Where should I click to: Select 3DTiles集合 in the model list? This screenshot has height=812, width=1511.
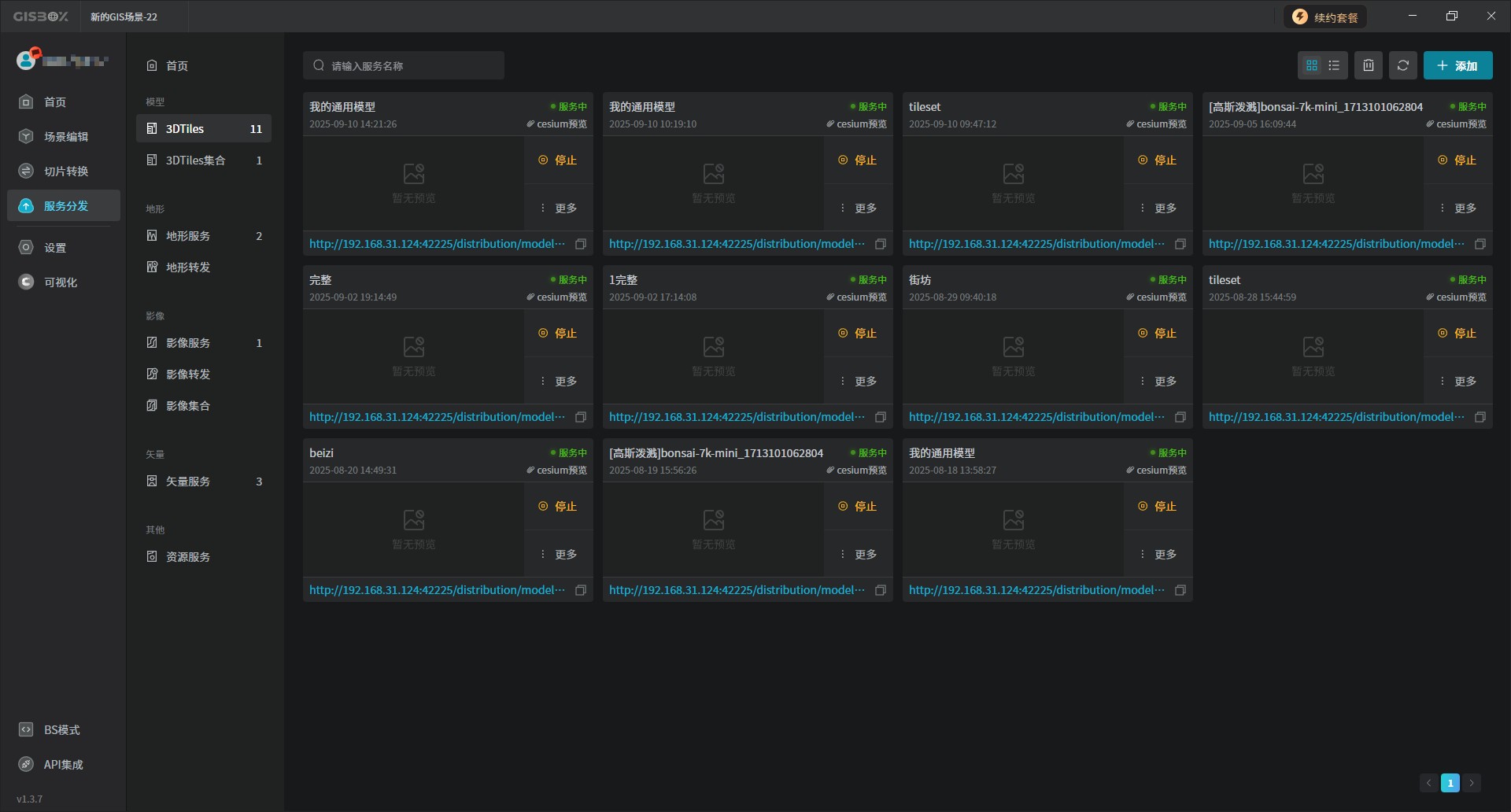click(195, 160)
